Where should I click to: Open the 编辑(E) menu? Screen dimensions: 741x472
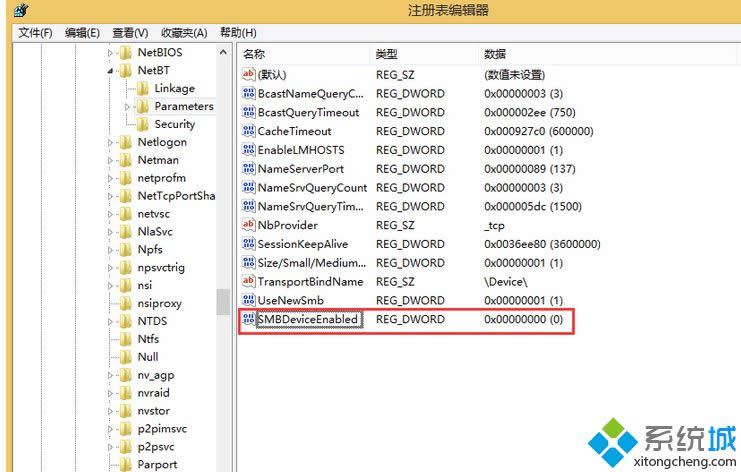point(82,33)
